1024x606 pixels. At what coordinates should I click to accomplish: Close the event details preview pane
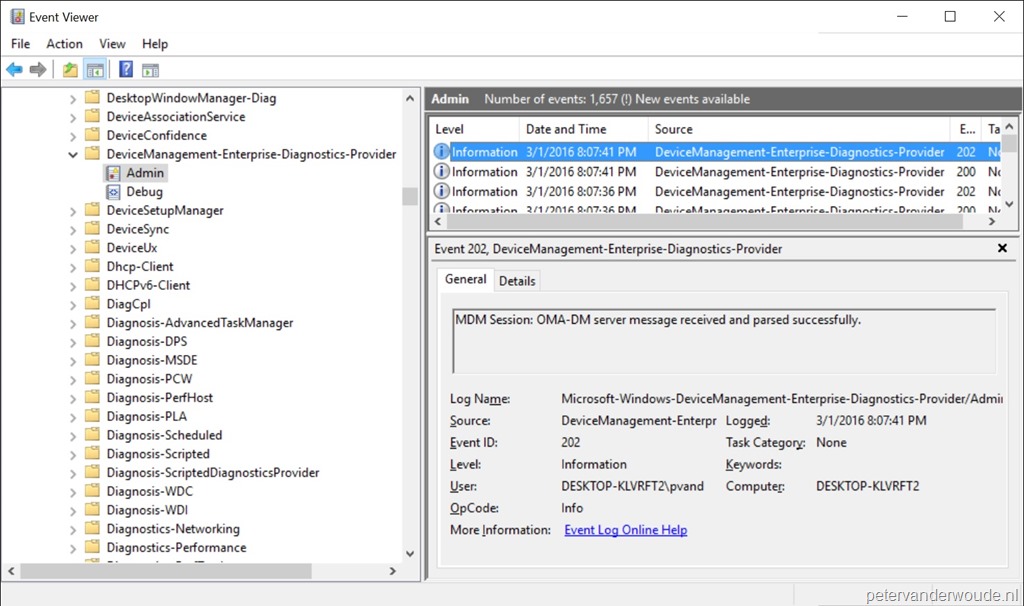click(1002, 247)
